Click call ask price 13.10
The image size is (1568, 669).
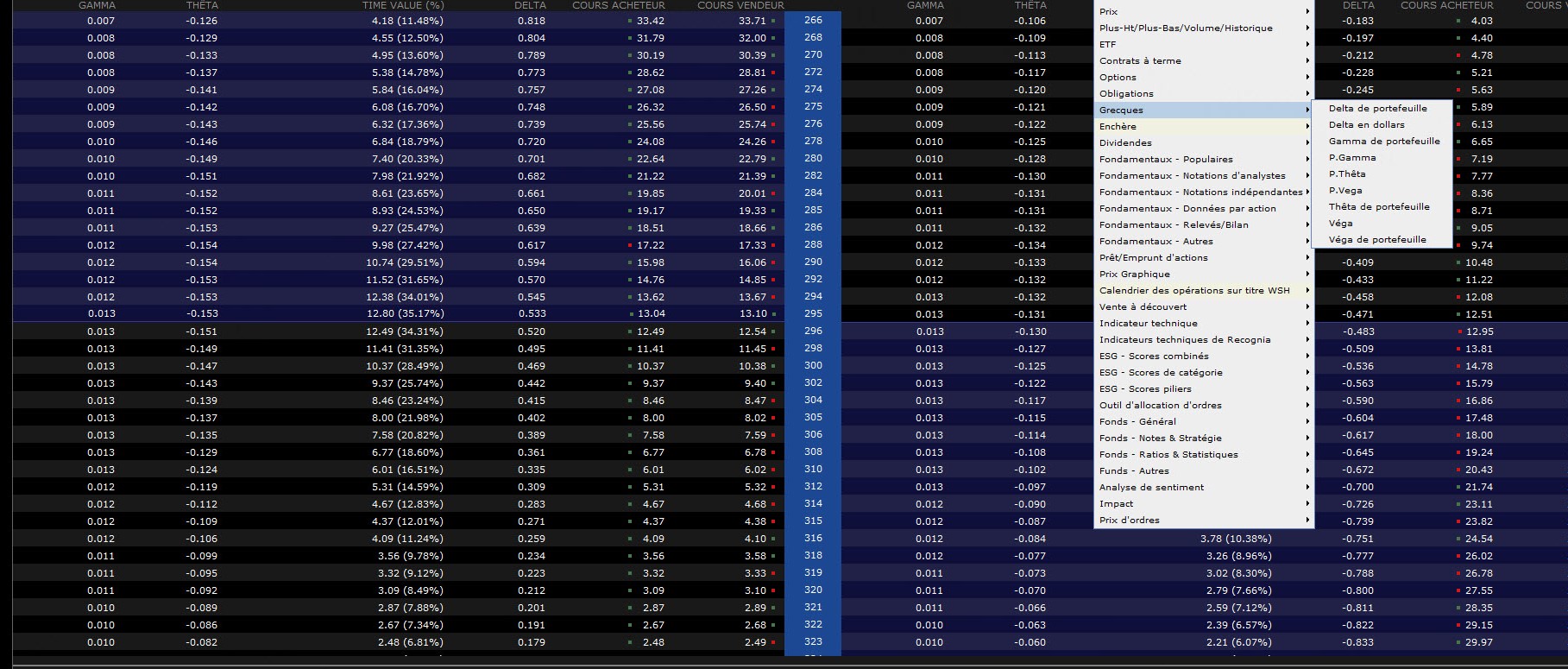tap(753, 313)
